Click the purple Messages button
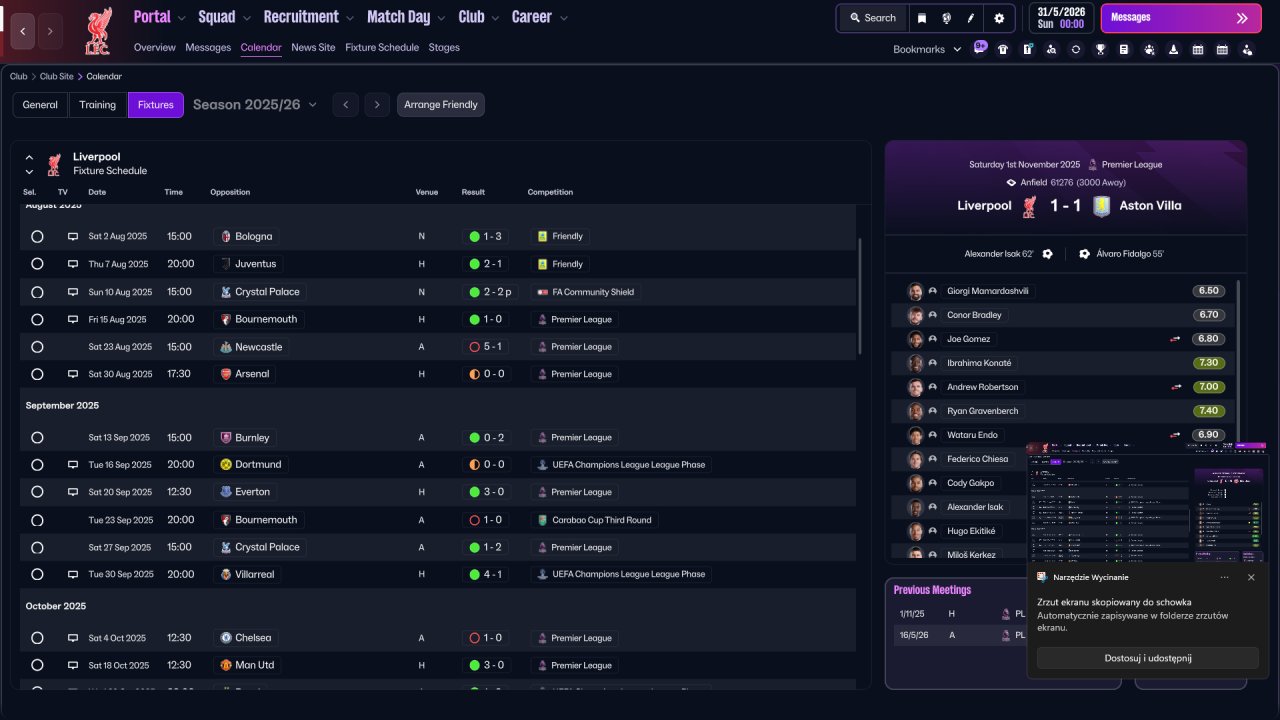The image size is (1280, 720). coord(1181,18)
